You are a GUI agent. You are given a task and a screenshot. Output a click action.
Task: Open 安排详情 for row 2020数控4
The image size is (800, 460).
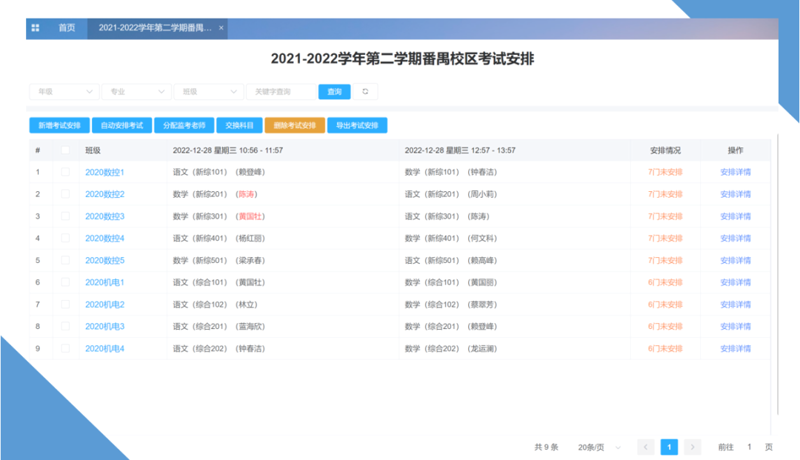click(x=735, y=238)
